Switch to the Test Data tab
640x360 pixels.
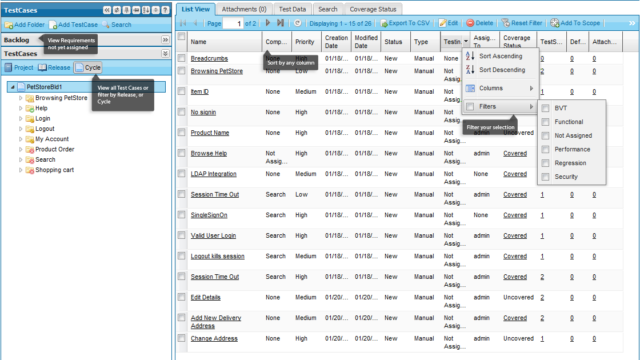click(292, 9)
